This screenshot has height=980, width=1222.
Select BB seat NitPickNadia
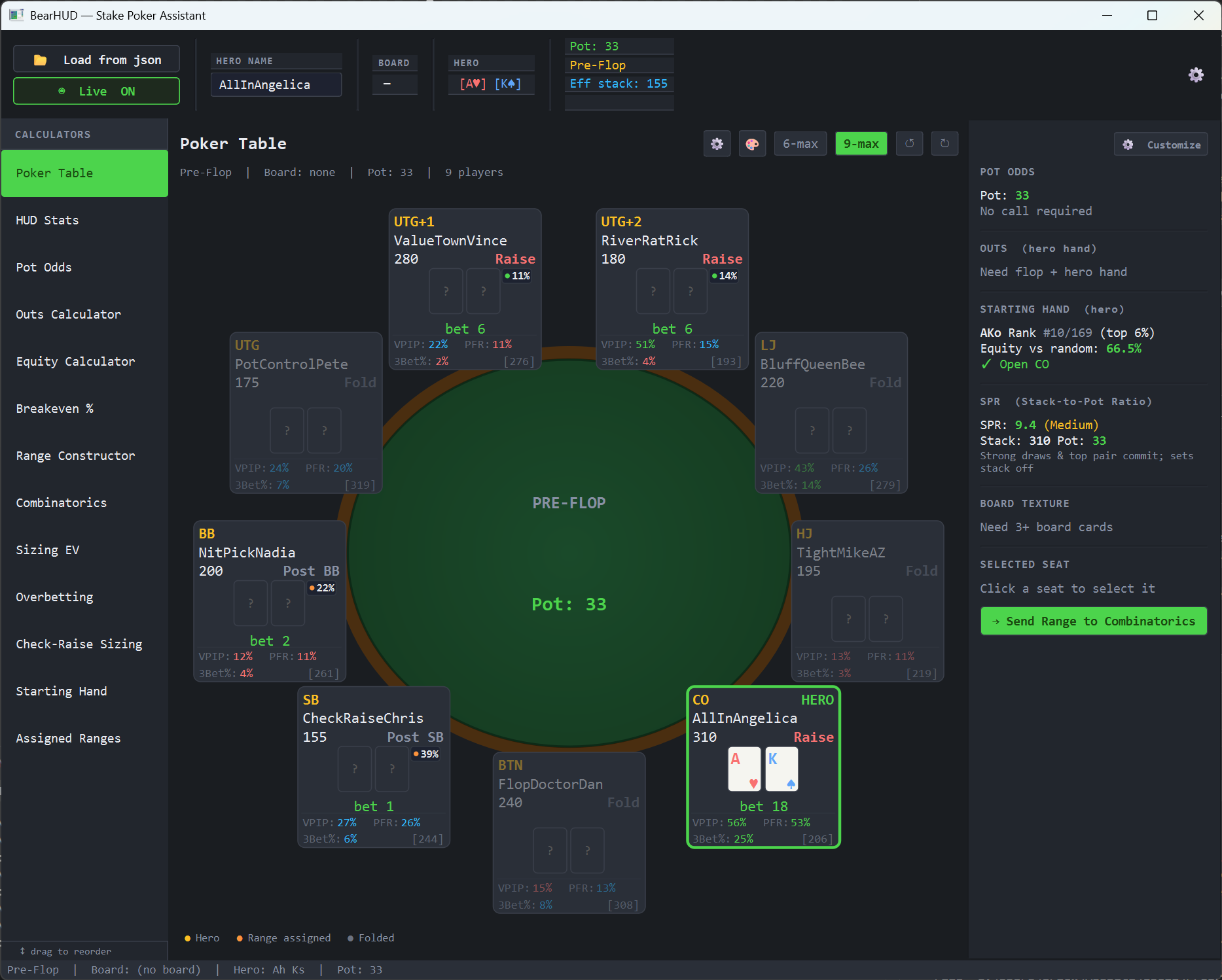click(x=270, y=601)
